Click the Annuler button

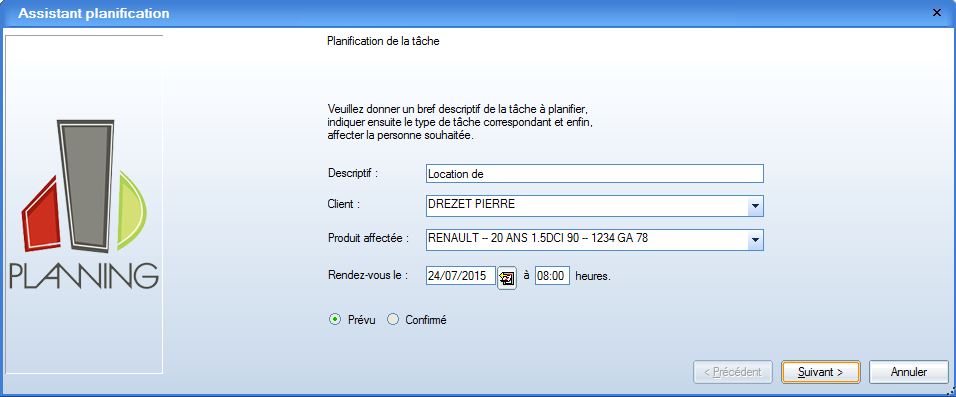[908, 372]
